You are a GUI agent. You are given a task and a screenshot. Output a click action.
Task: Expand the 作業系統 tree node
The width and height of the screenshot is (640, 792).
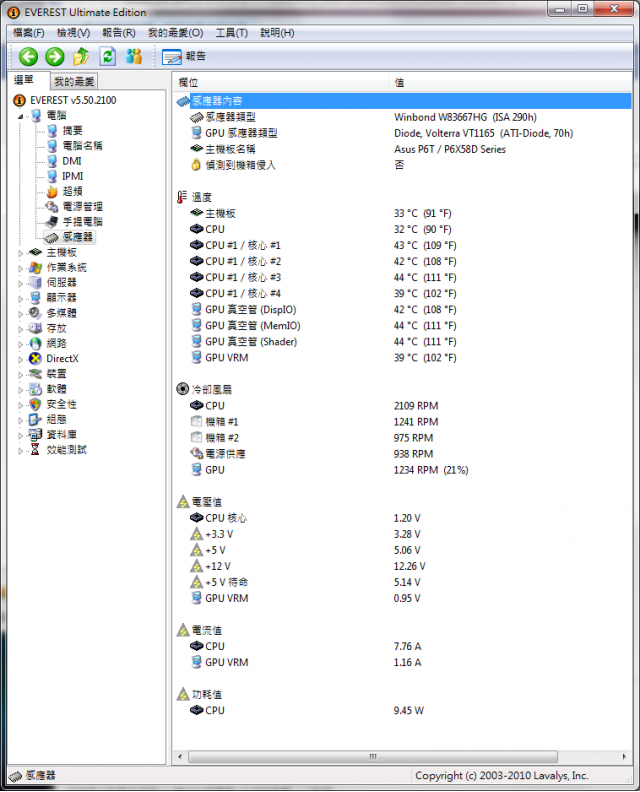click(x=21, y=268)
